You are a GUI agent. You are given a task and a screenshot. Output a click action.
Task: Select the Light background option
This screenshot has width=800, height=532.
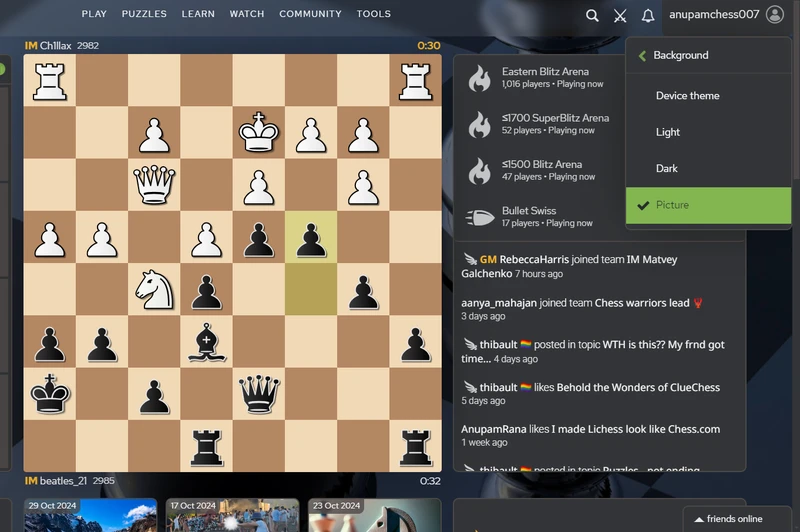(668, 132)
